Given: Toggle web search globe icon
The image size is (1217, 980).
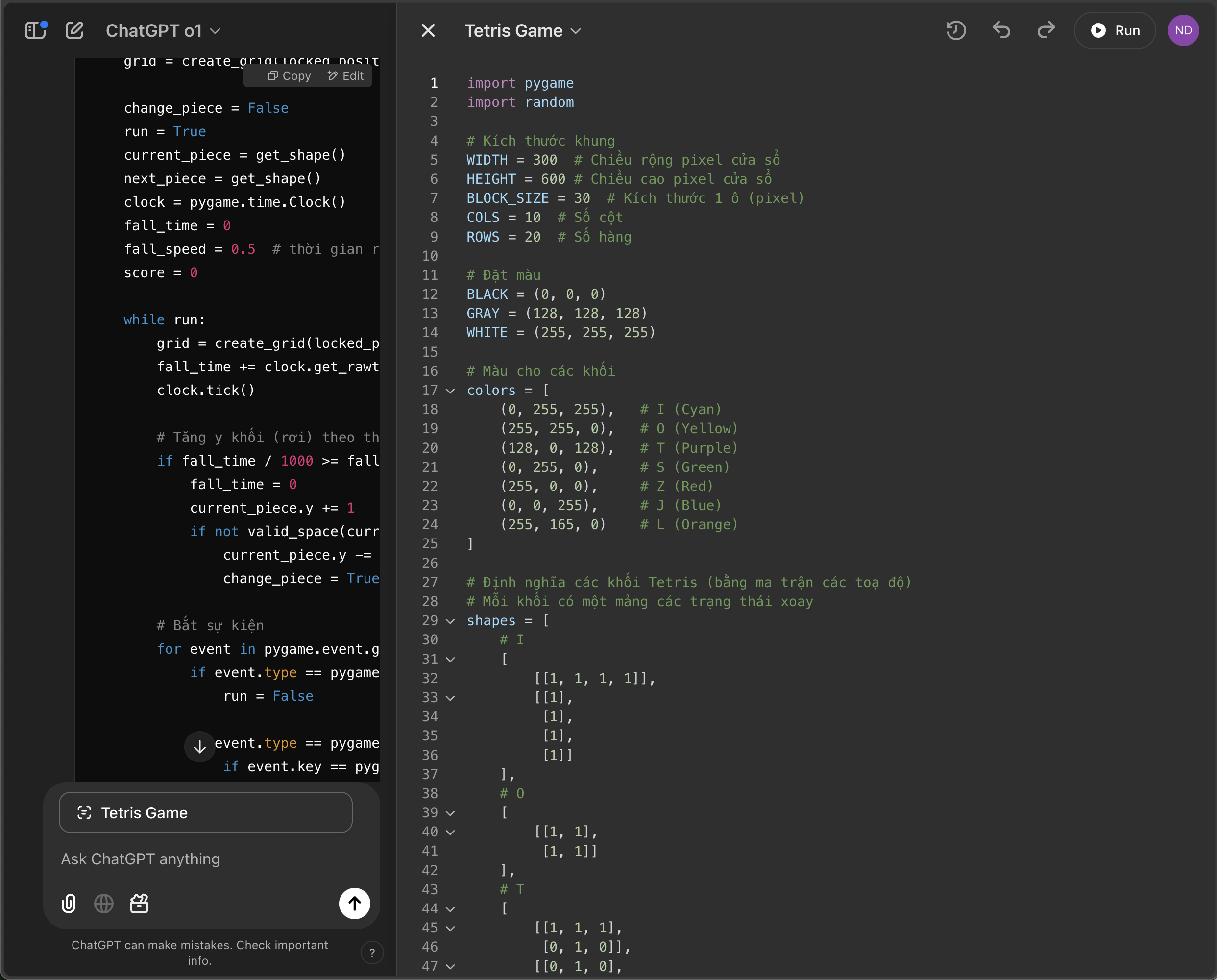Looking at the screenshot, I should coord(104,903).
